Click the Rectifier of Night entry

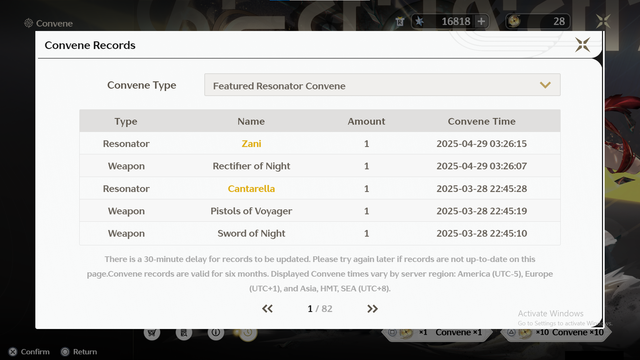[x=251, y=166]
